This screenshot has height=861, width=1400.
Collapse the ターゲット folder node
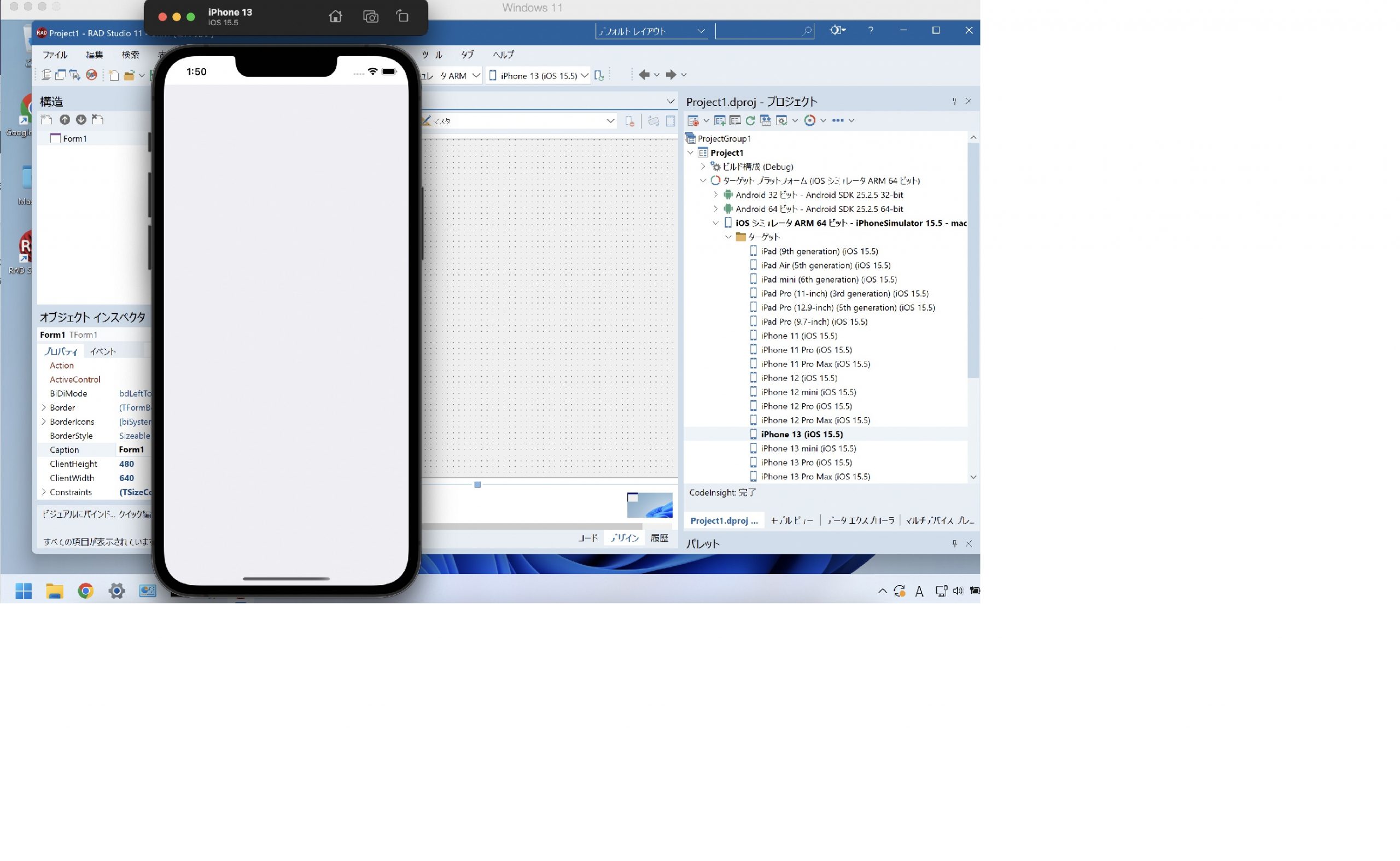coord(728,237)
